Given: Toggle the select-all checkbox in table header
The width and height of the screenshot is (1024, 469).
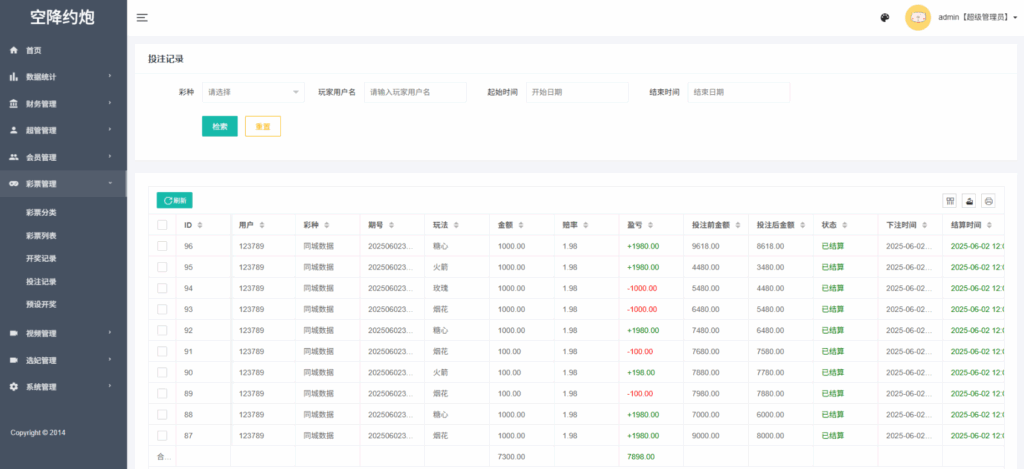Looking at the screenshot, I should coord(163,225).
